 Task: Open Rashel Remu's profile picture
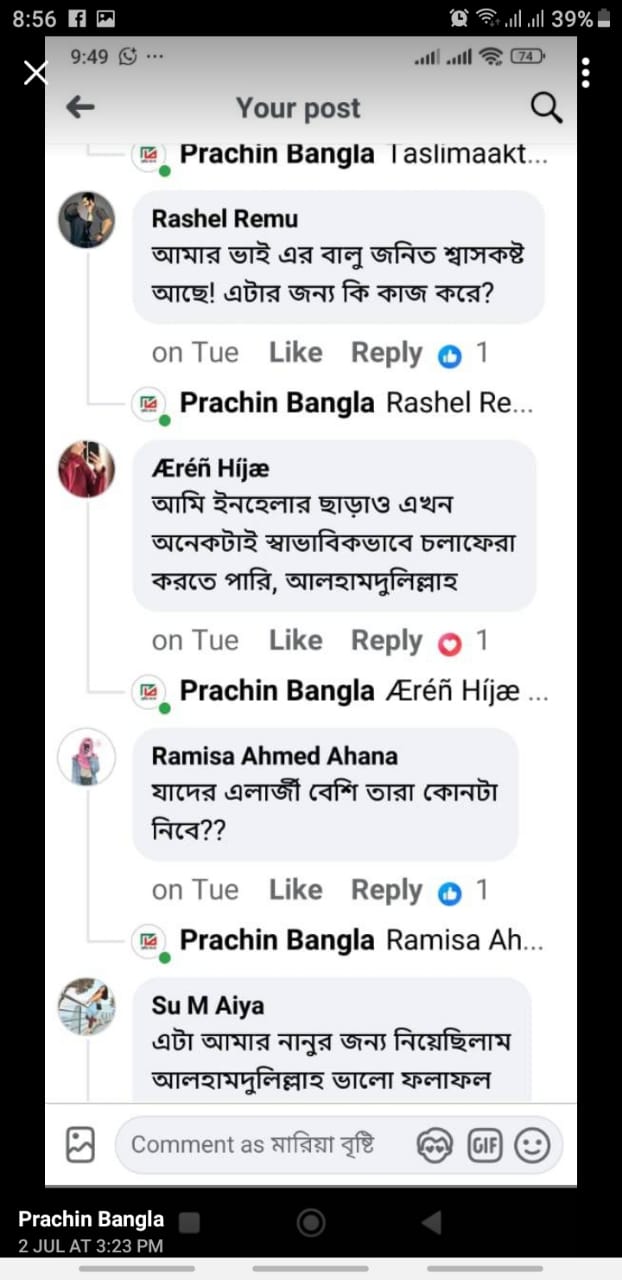pyautogui.click(x=87, y=219)
